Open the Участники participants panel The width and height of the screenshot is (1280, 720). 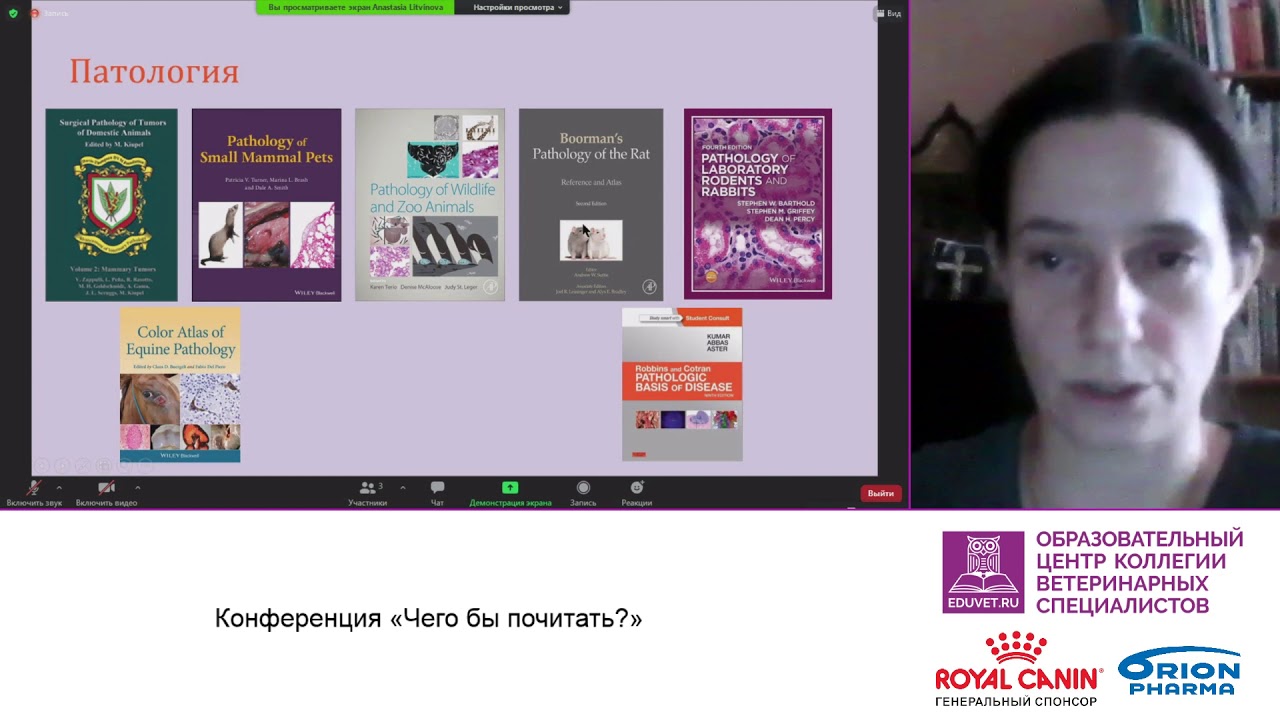click(368, 493)
